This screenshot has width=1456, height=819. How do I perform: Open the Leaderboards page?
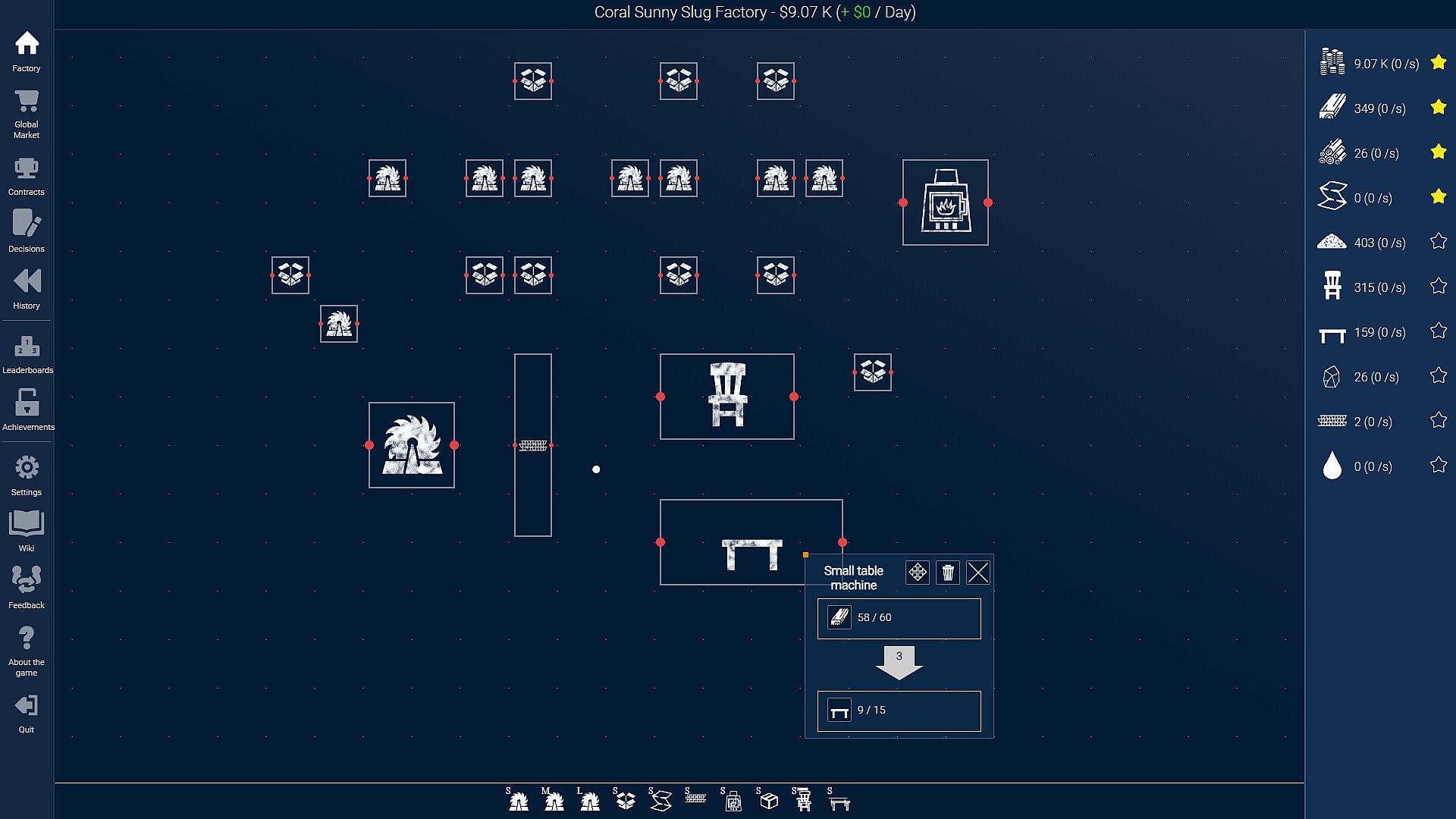pyautogui.click(x=27, y=355)
